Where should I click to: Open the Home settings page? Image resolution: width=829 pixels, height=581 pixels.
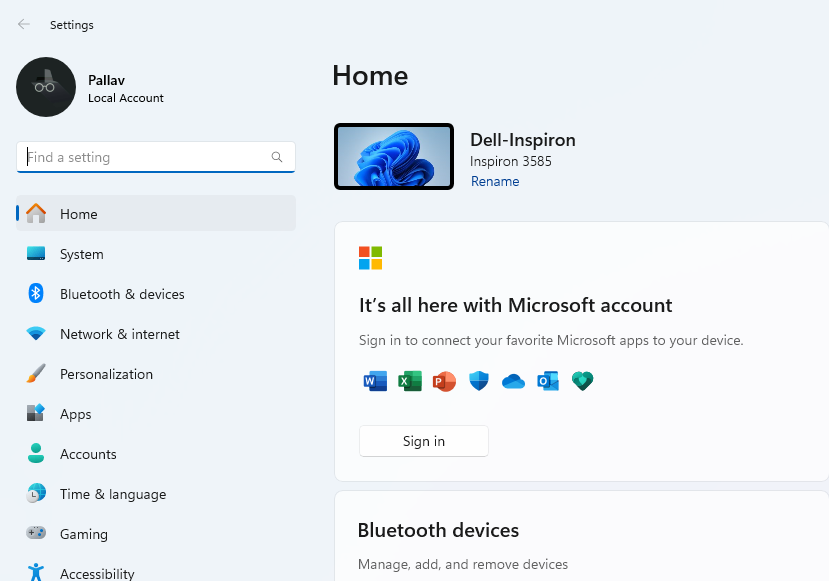click(156, 214)
